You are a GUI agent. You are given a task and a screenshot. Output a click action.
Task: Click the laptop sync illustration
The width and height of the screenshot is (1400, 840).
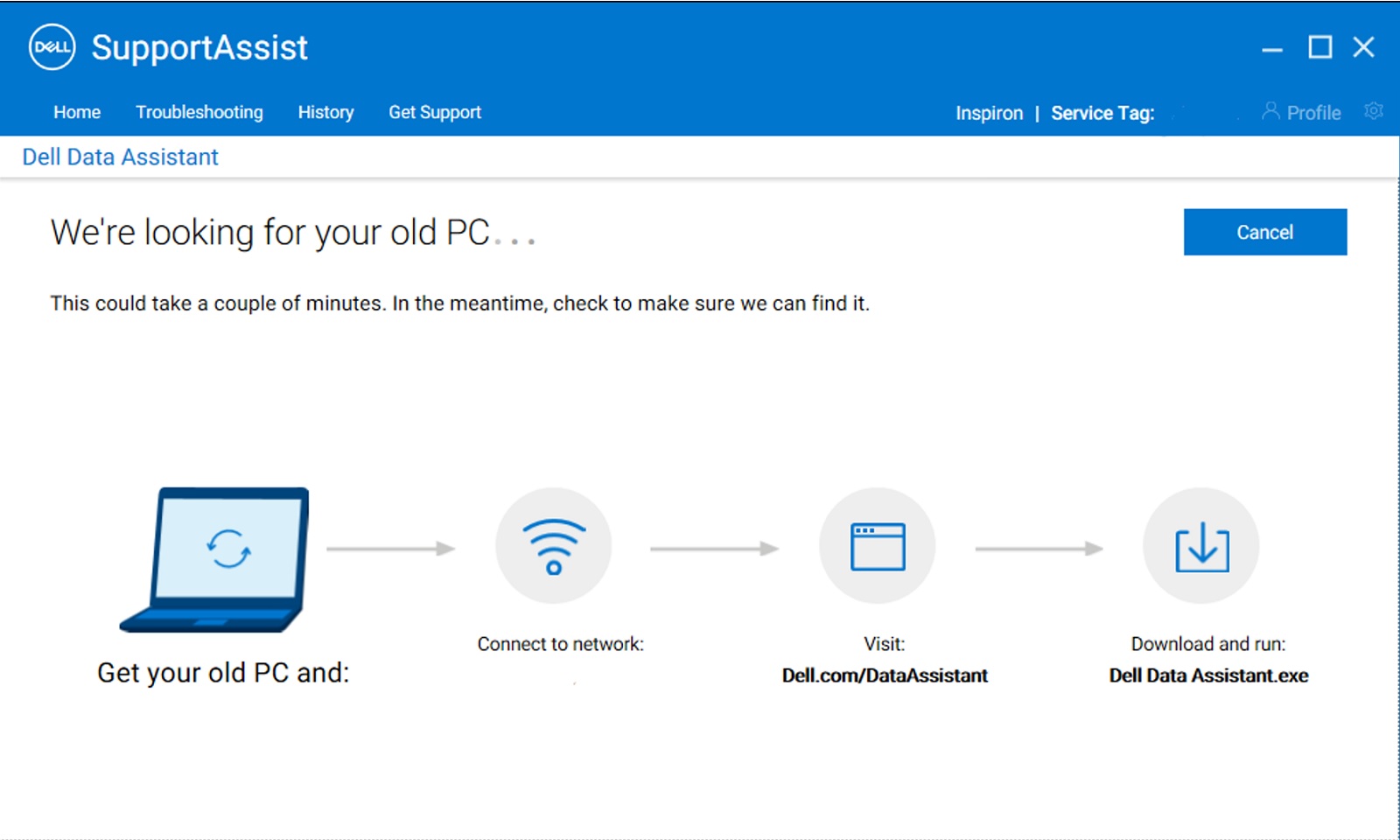click(219, 558)
